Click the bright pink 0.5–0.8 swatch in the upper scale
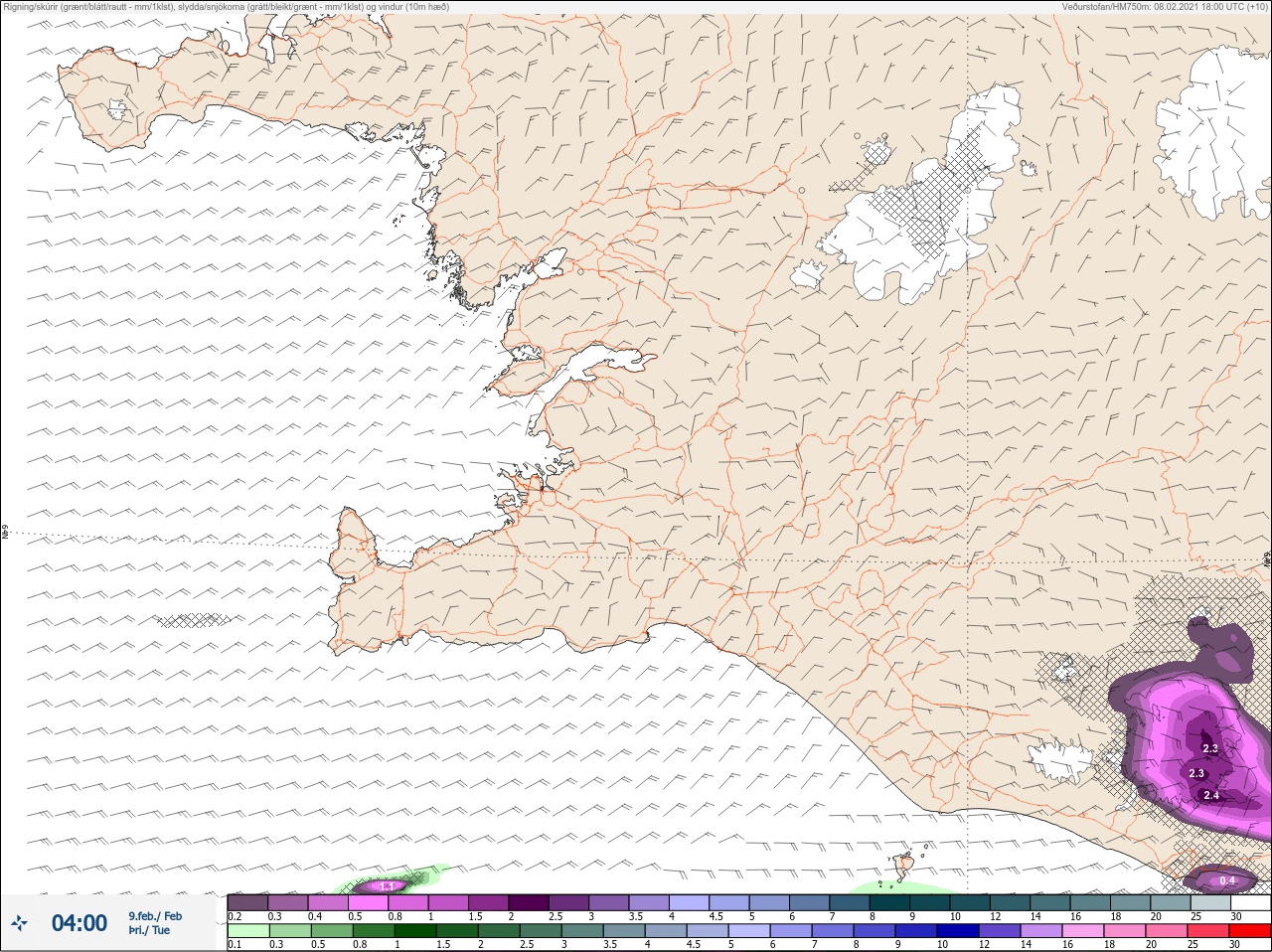The width and height of the screenshot is (1272, 952). pos(367,902)
